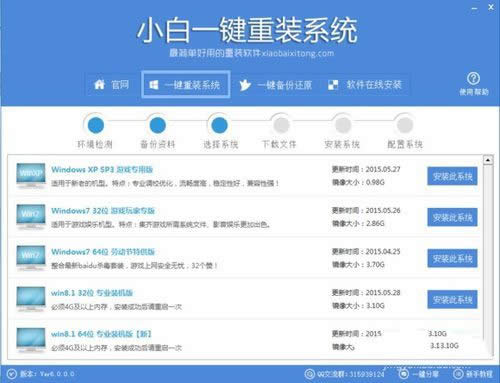Click update date 2015.04.25

pyautogui.click(x=383, y=252)
